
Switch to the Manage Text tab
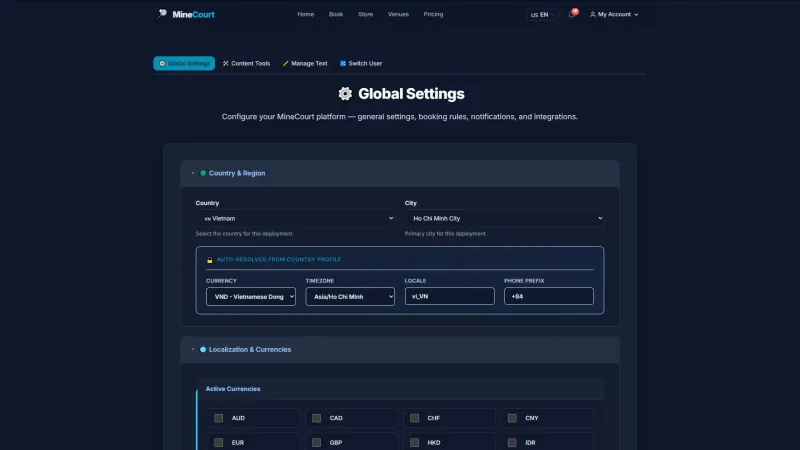(305, 63)
